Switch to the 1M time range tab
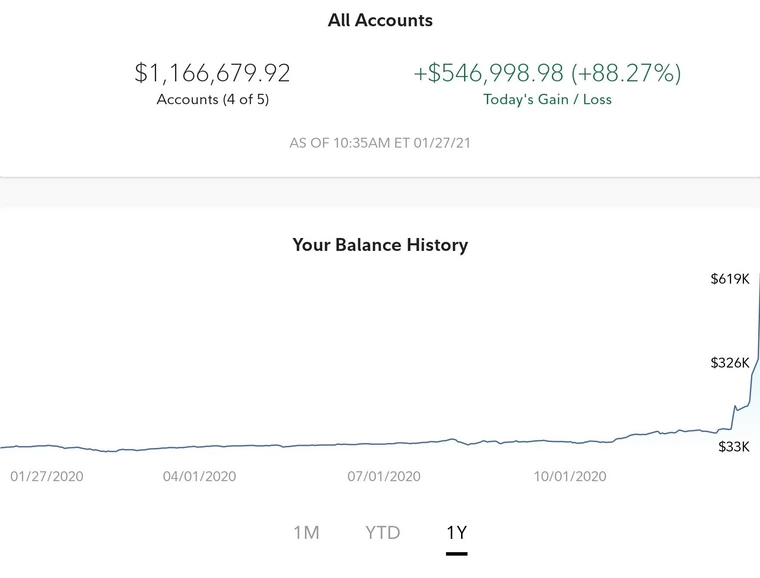Screen dimensions: 760x578 [306, 532]
